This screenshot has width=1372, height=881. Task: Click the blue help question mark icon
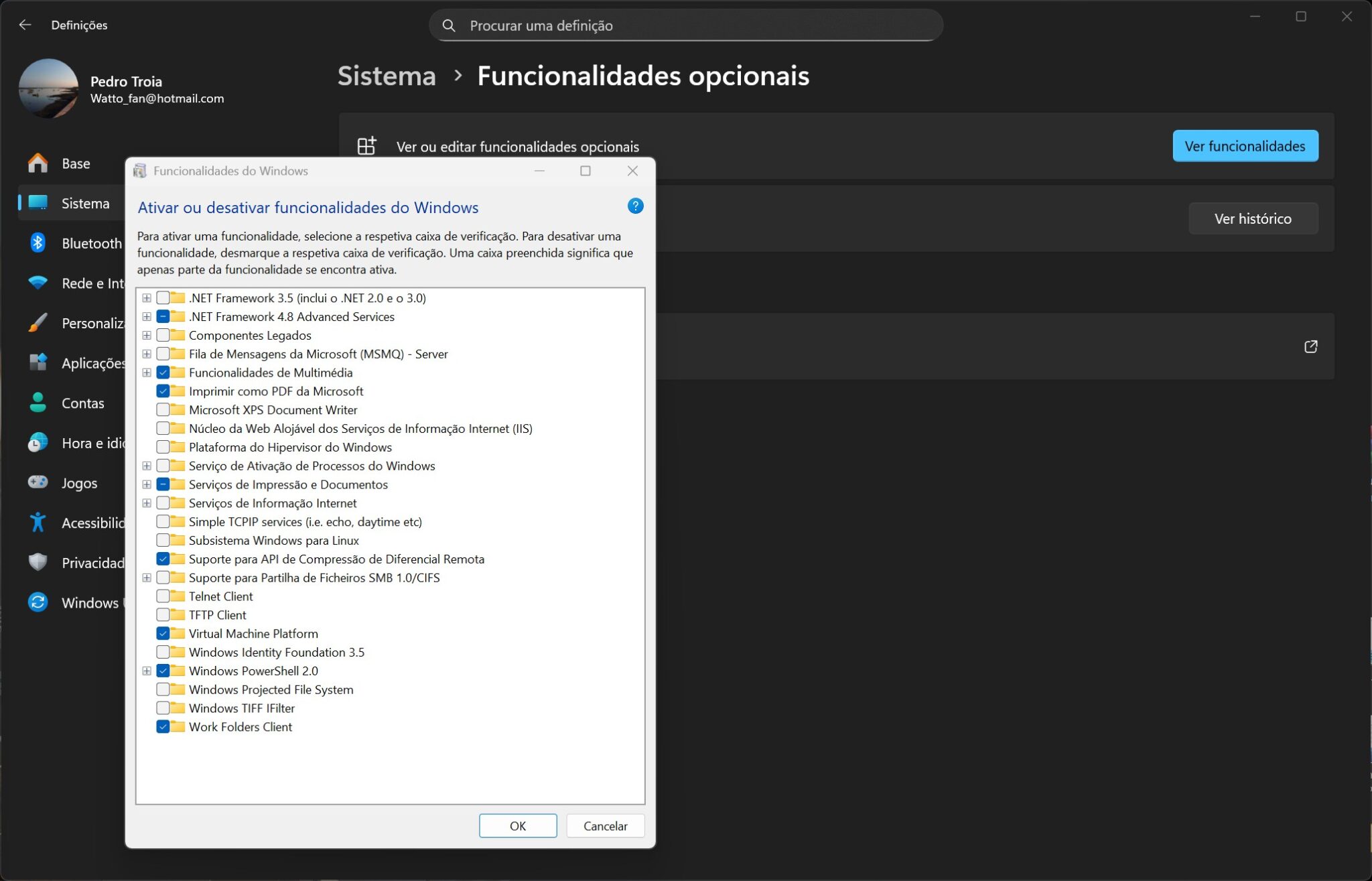coord(635,206)
